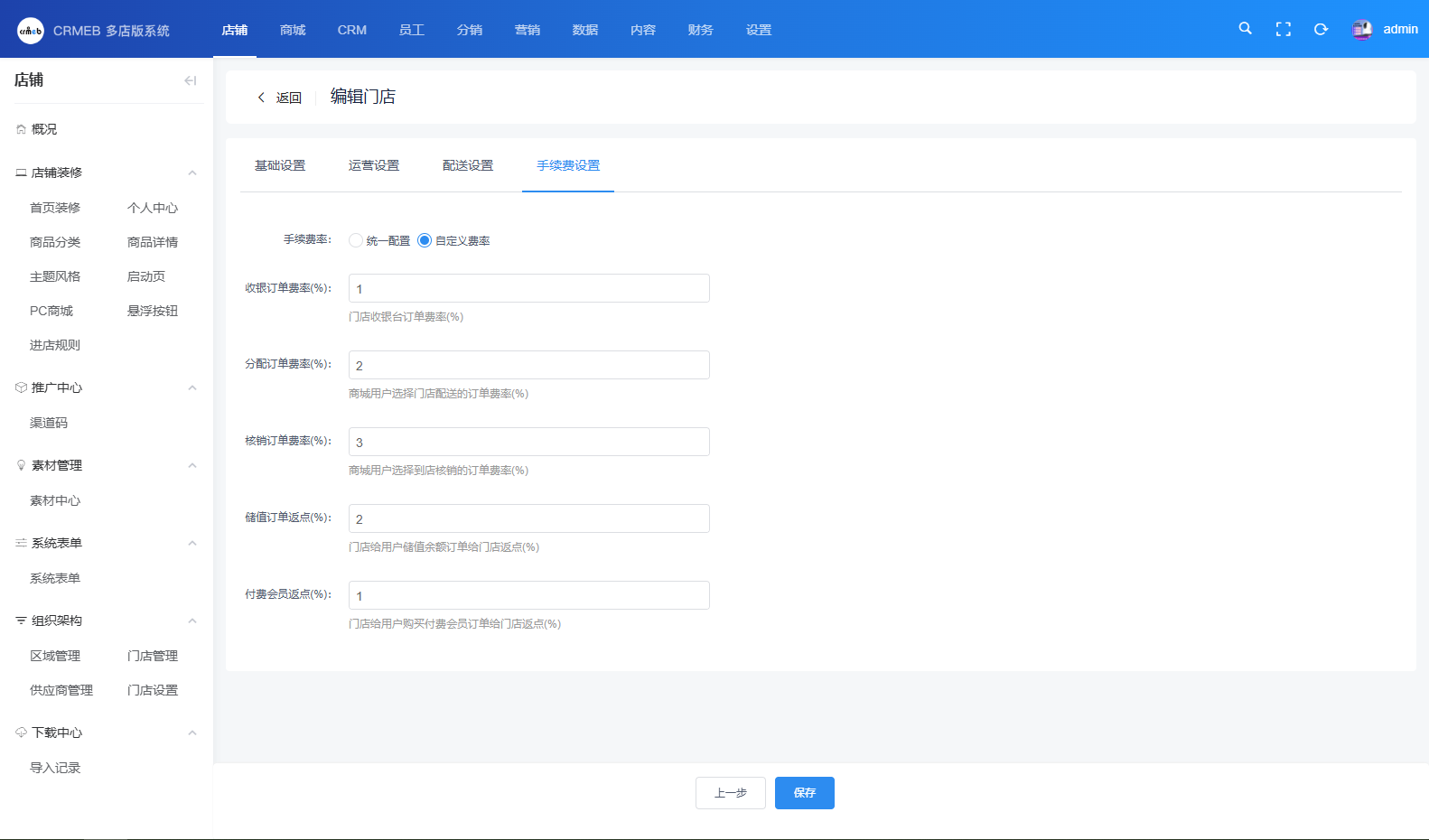Toggle fullscreen mode icon

pyautogui.click(x=1283, y=29)
